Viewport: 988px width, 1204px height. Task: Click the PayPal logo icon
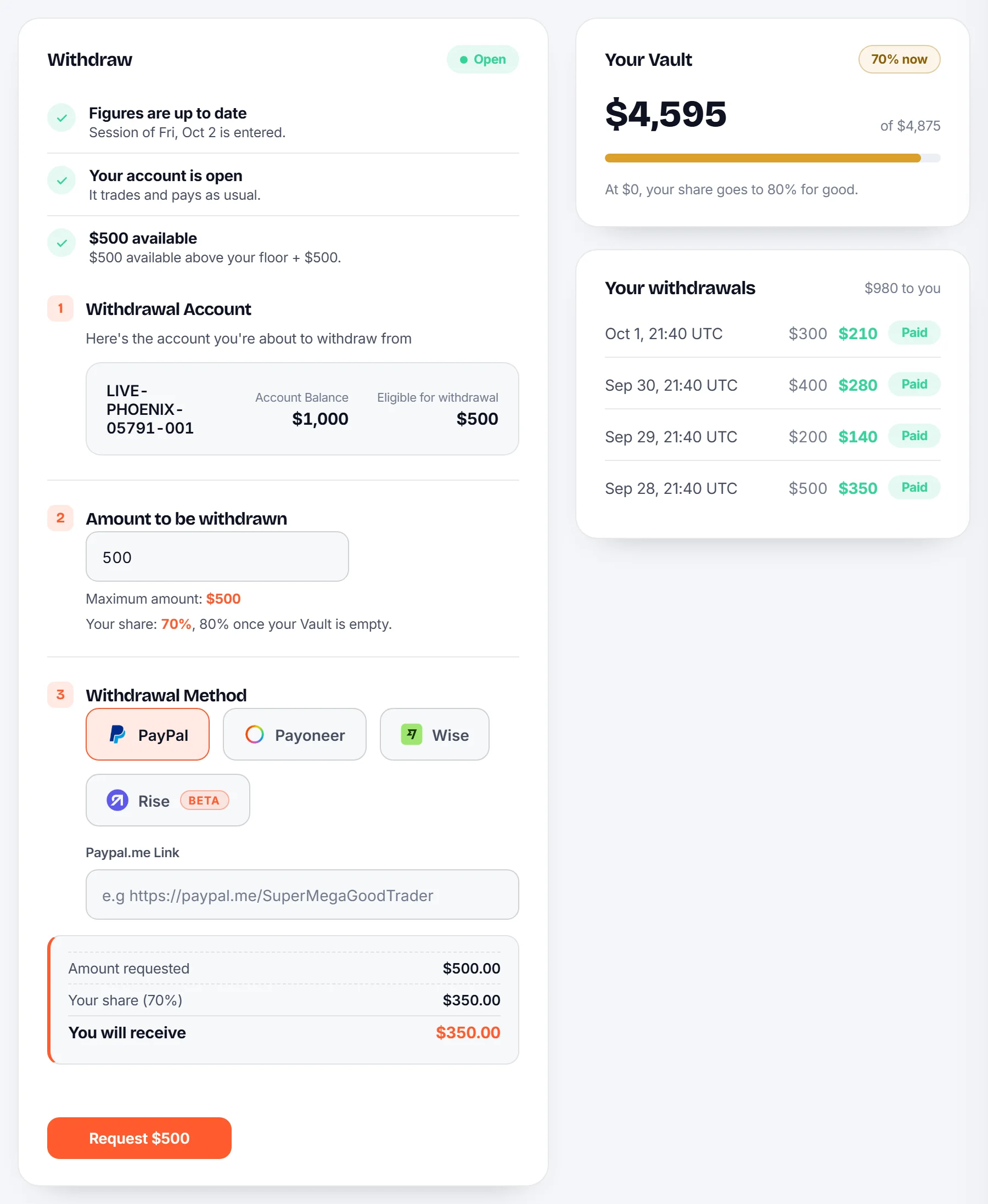click(x=117, y=734)
